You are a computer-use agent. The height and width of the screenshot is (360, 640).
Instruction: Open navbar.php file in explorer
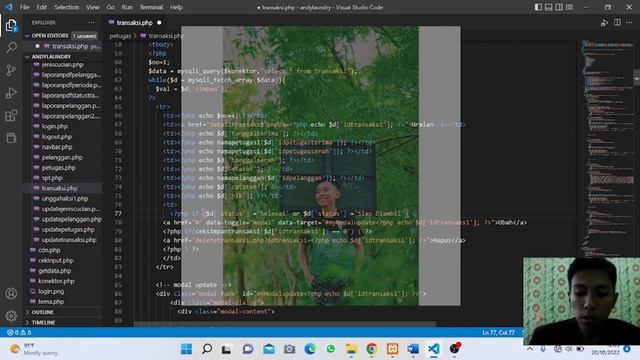(57, 147)
